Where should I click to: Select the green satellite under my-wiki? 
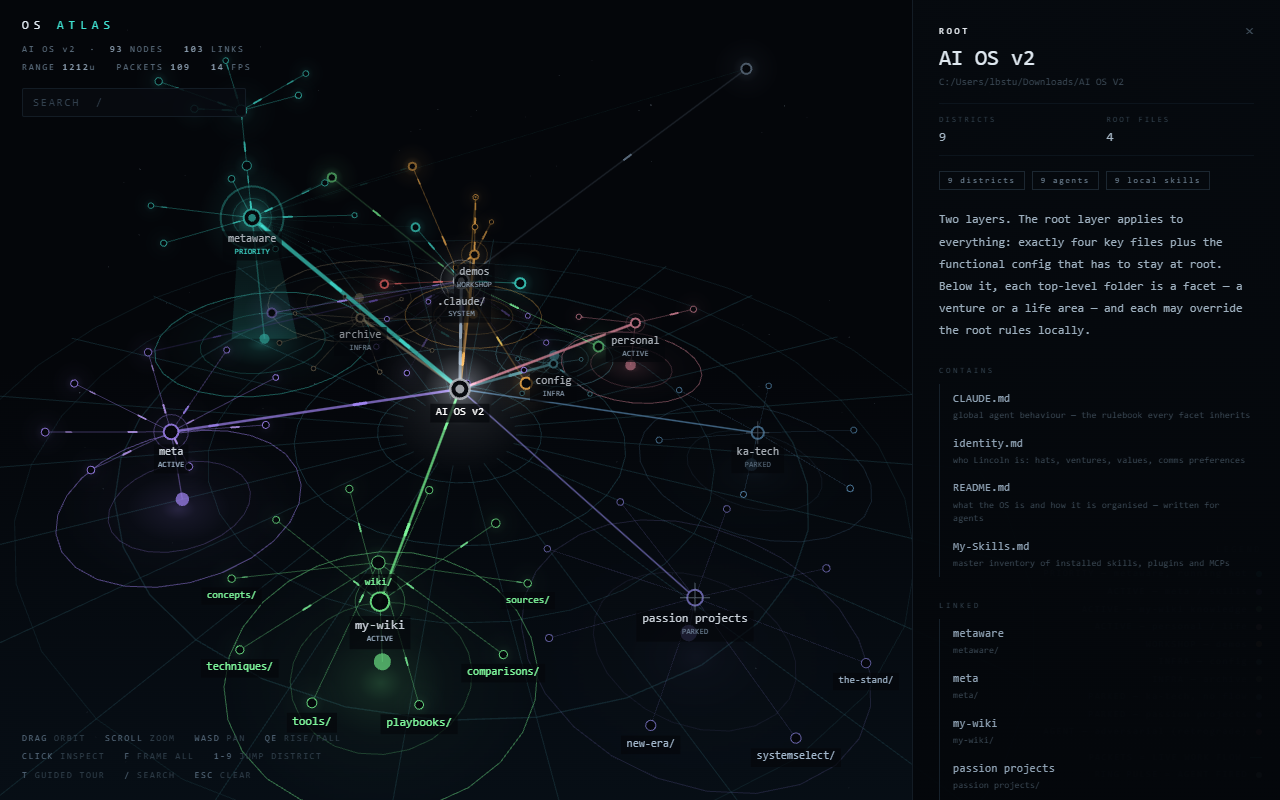pos(382,662)
